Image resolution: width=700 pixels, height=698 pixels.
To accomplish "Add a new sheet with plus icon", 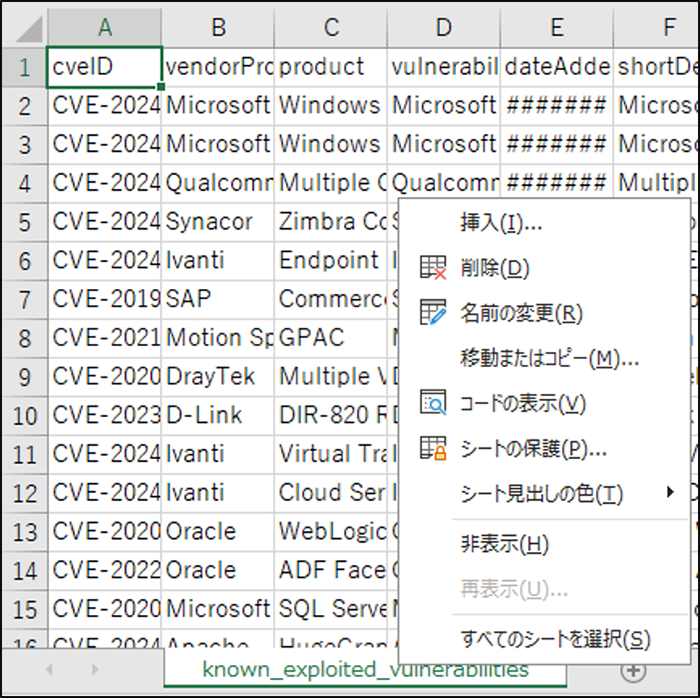I will 633,670.
